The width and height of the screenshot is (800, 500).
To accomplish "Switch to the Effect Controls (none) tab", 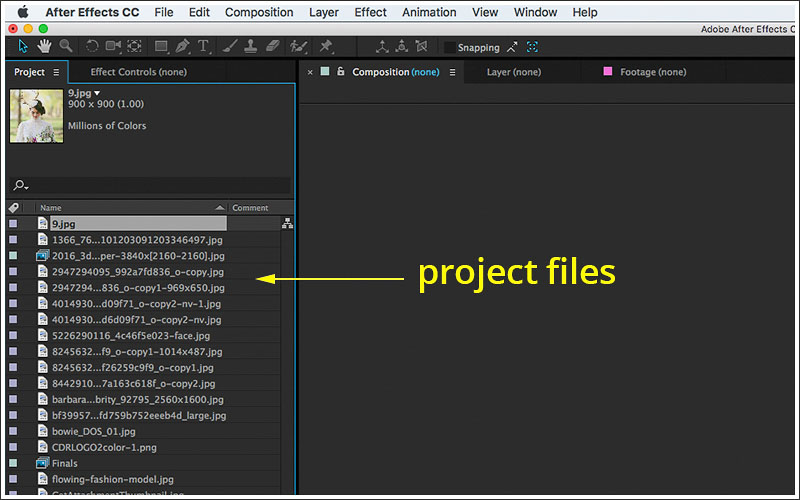I will (139, 72).
